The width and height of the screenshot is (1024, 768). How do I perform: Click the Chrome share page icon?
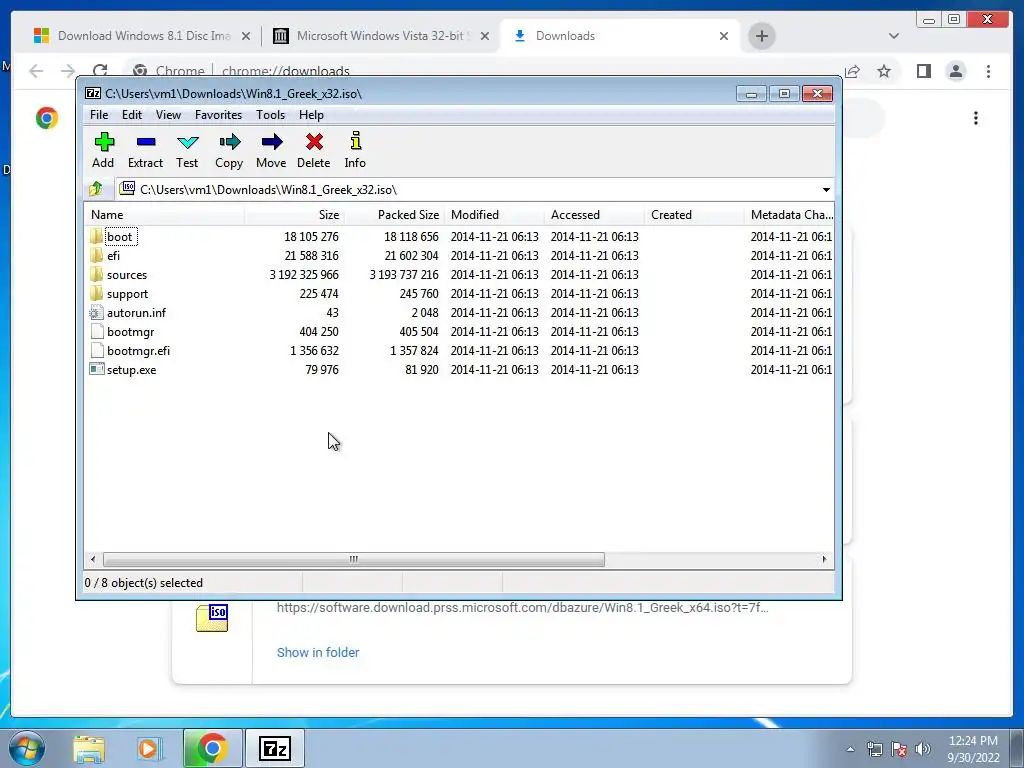pos(852,71)
